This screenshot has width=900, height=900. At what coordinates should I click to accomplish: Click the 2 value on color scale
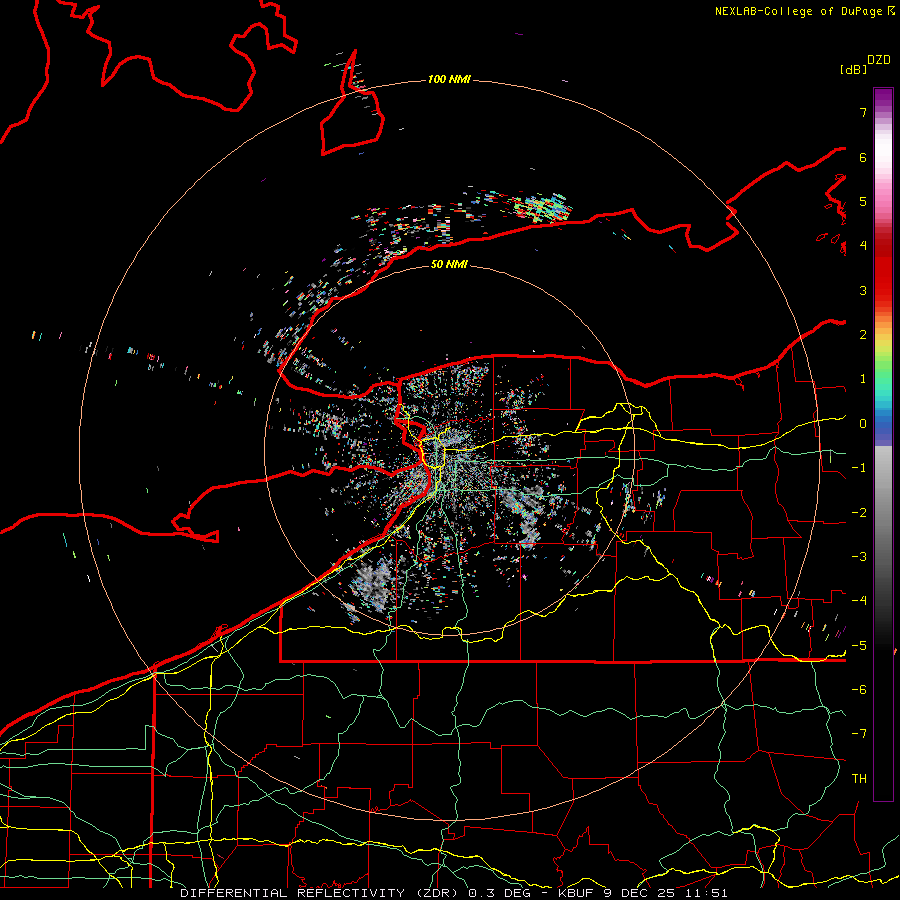click(863, 335)
